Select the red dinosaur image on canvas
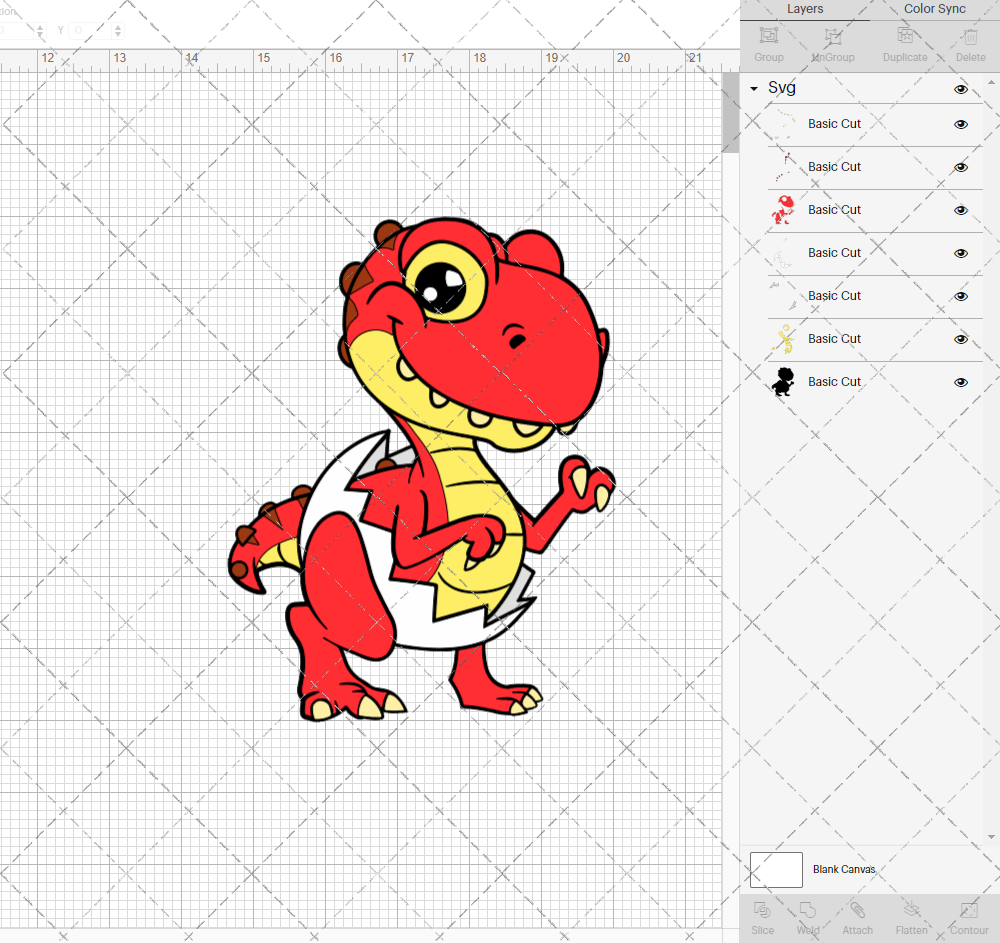Viewport: 1000px width, 943px height. tap(422, 469)
